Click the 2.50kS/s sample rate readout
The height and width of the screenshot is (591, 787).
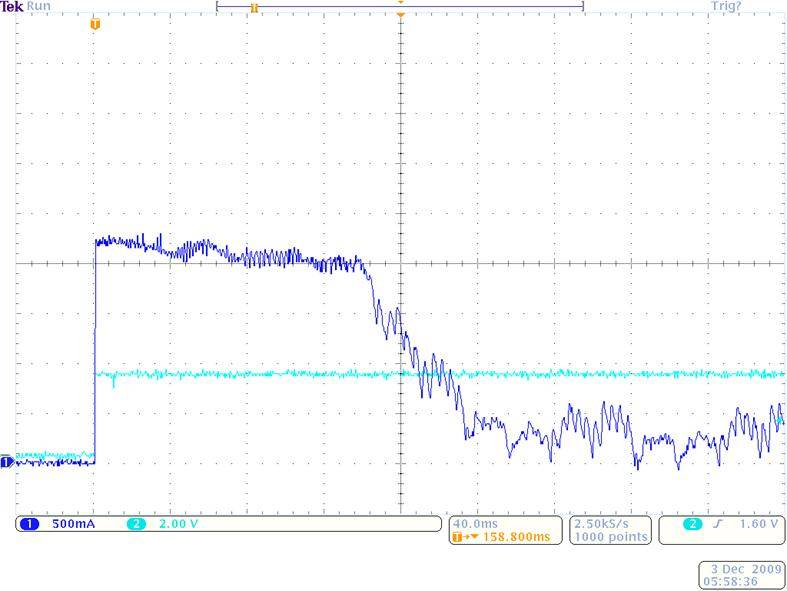[x=610, y=523]
